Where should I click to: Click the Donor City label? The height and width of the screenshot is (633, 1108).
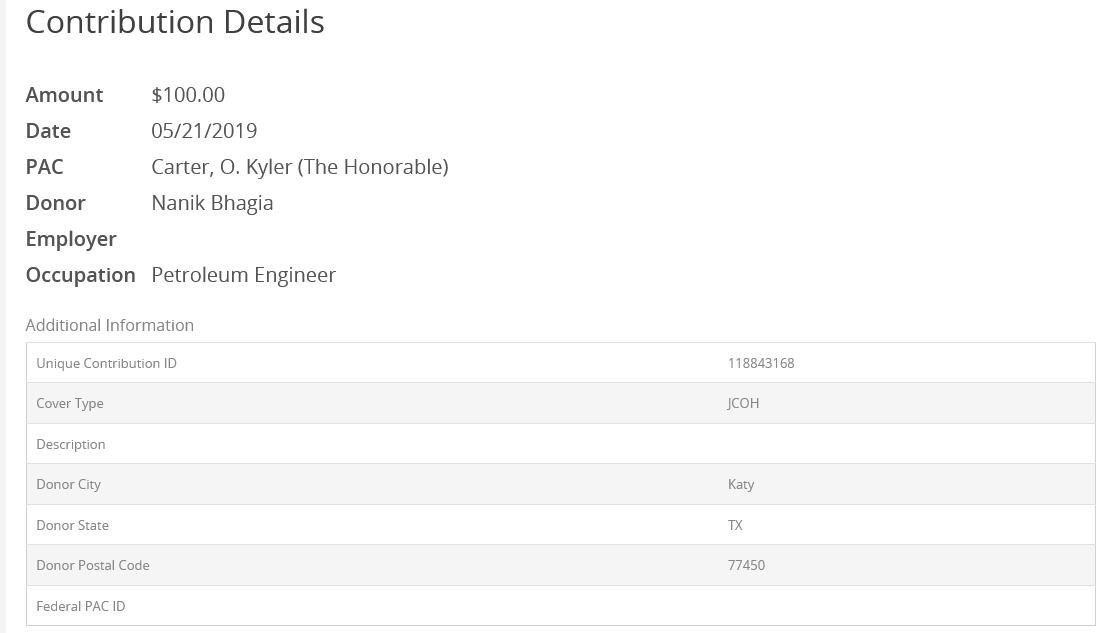tap(69, 485)
